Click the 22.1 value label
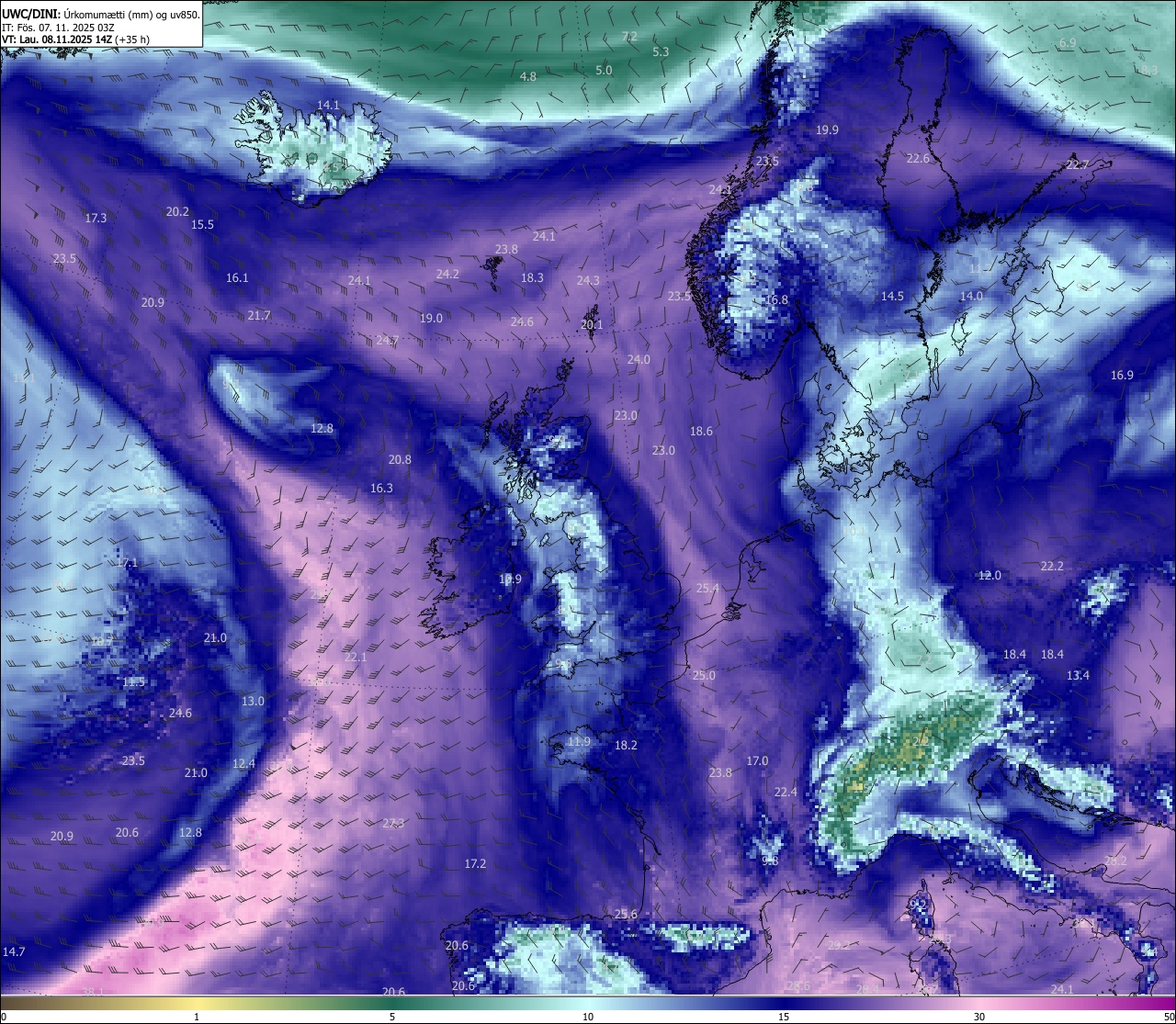1176x1024 pixels. pos(356,658)
